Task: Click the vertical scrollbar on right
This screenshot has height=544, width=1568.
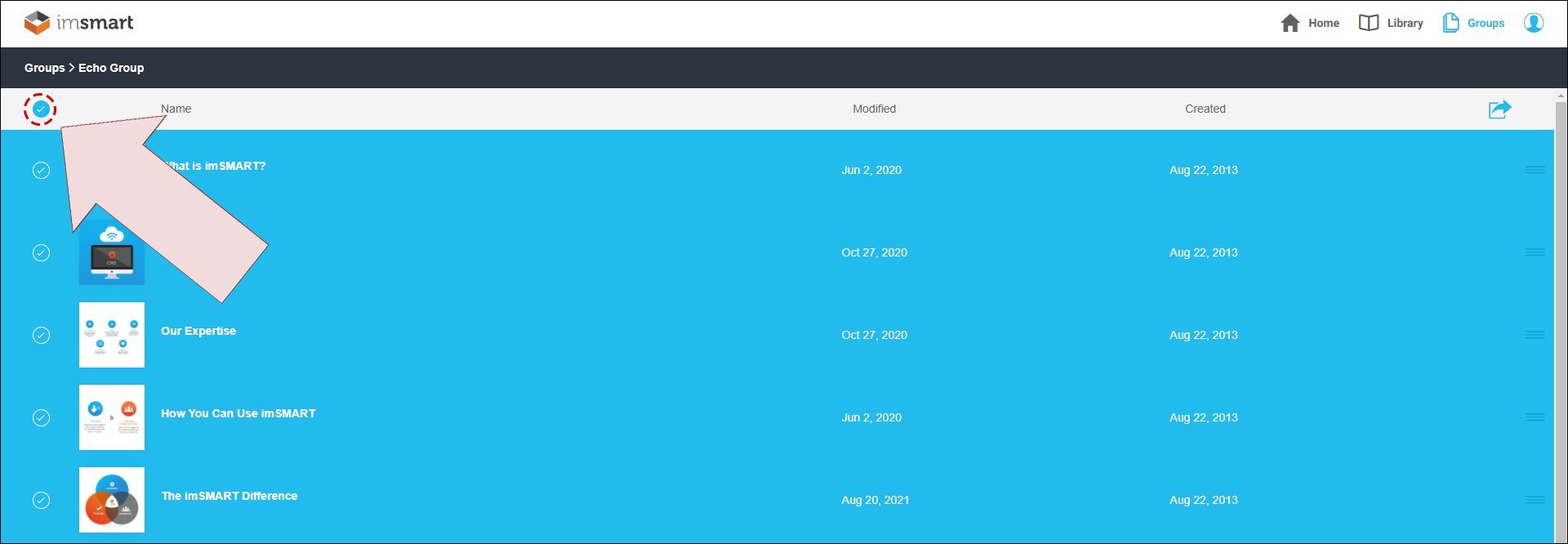Action: (x=1561, y=315)
